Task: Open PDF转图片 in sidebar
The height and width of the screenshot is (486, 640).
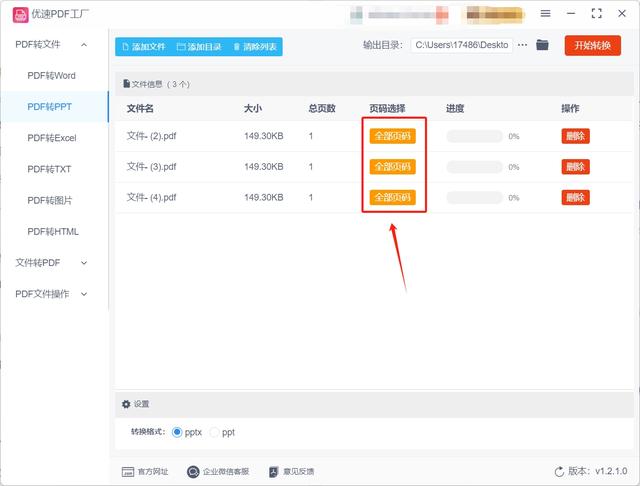Action: click(x=49, y=200)
